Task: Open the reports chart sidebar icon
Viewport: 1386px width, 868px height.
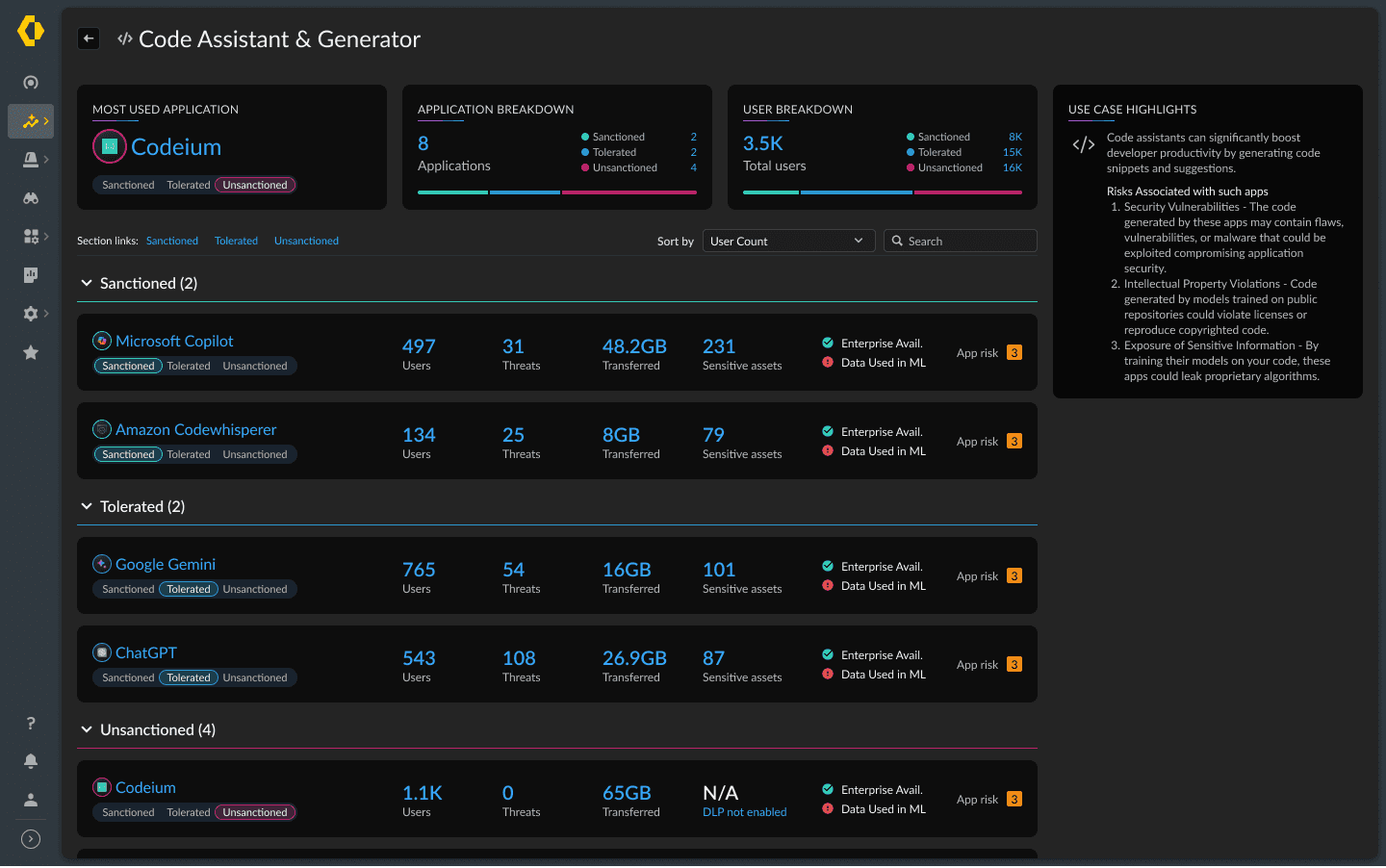Action: pyautogui.click(x=31, y=275)
